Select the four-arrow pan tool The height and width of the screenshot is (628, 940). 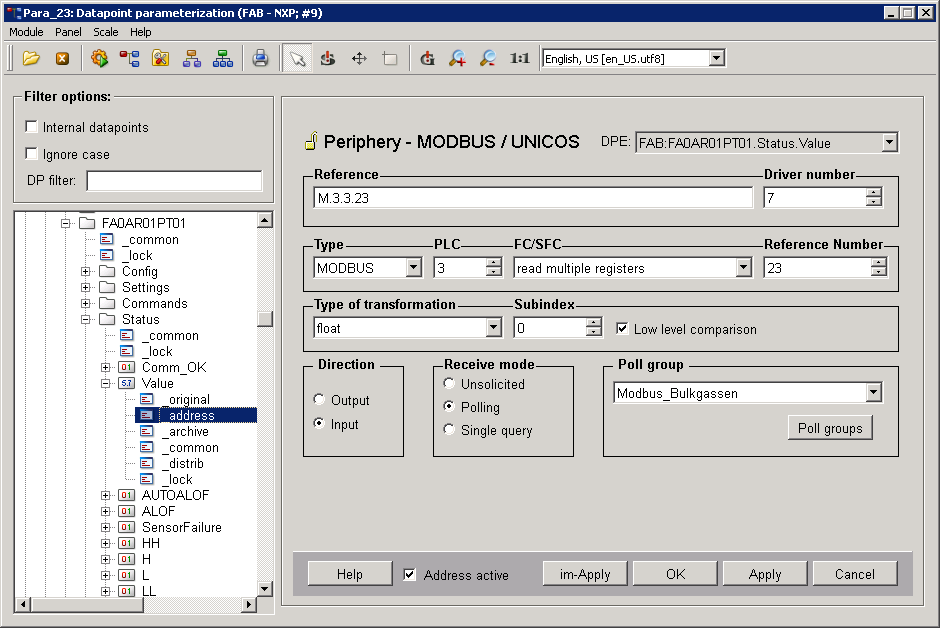(359, 58)
